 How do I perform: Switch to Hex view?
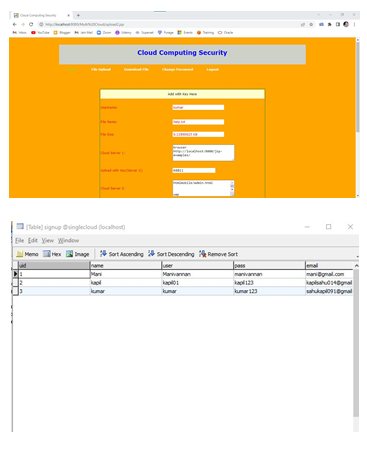[52, 254]
